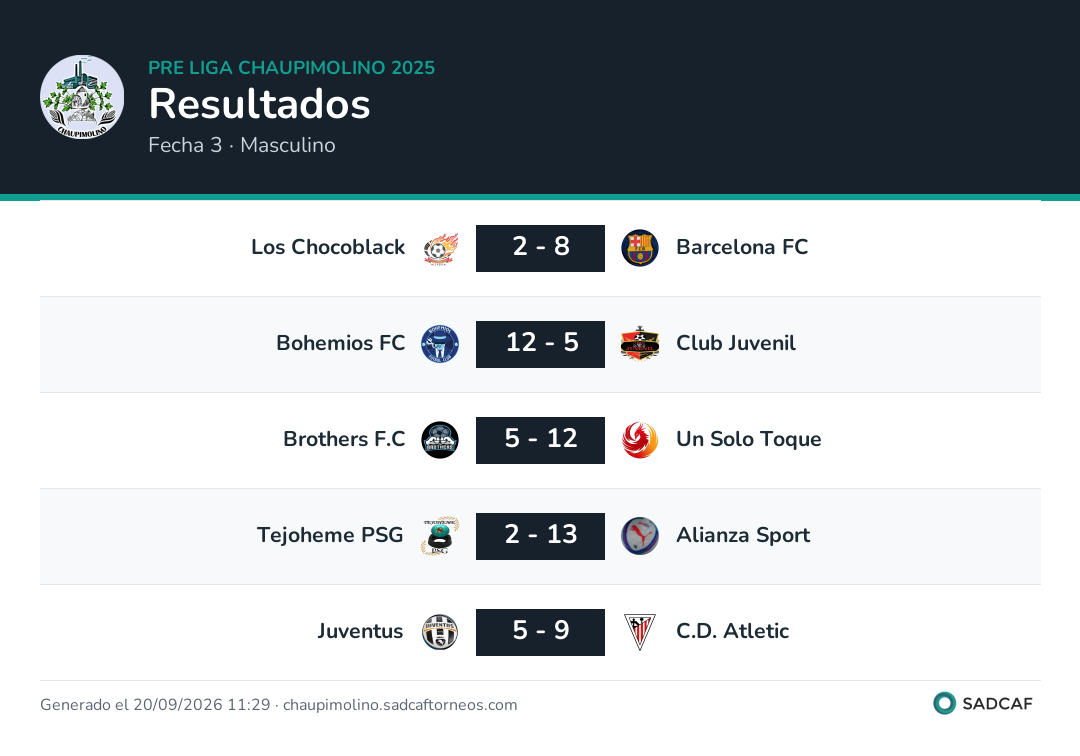This screenshot has height=756, width=1080.
Task: Select the Un Solo Toque team name
Action: 749,439
